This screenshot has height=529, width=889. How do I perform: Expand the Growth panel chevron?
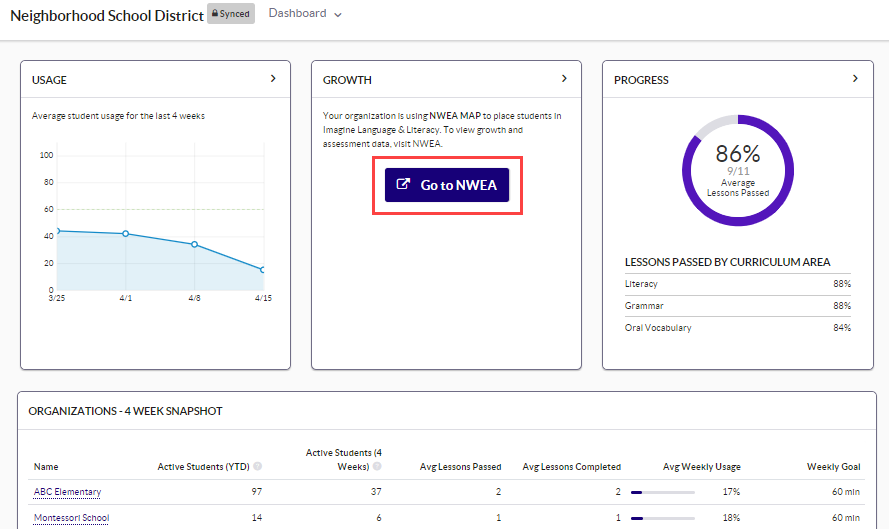tap(564, 79)
